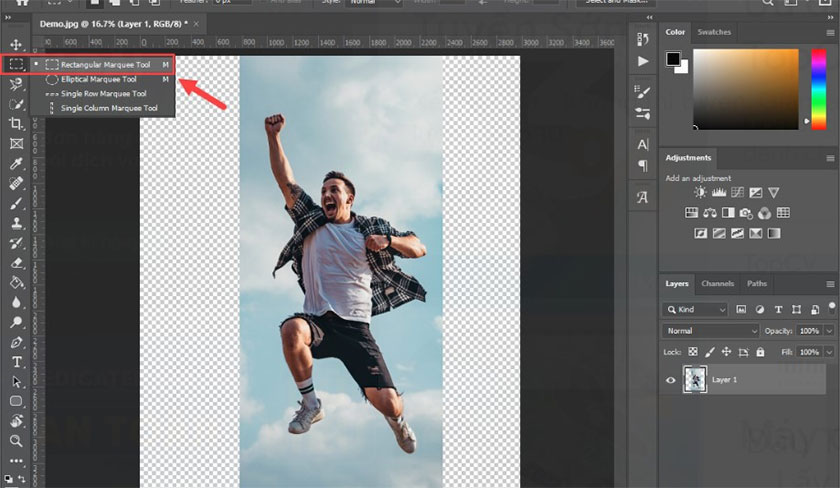Turn layer filtering on or off
The width and height of the screenshot is (840, 488).
pyautogui.click(x=832, y=307)
